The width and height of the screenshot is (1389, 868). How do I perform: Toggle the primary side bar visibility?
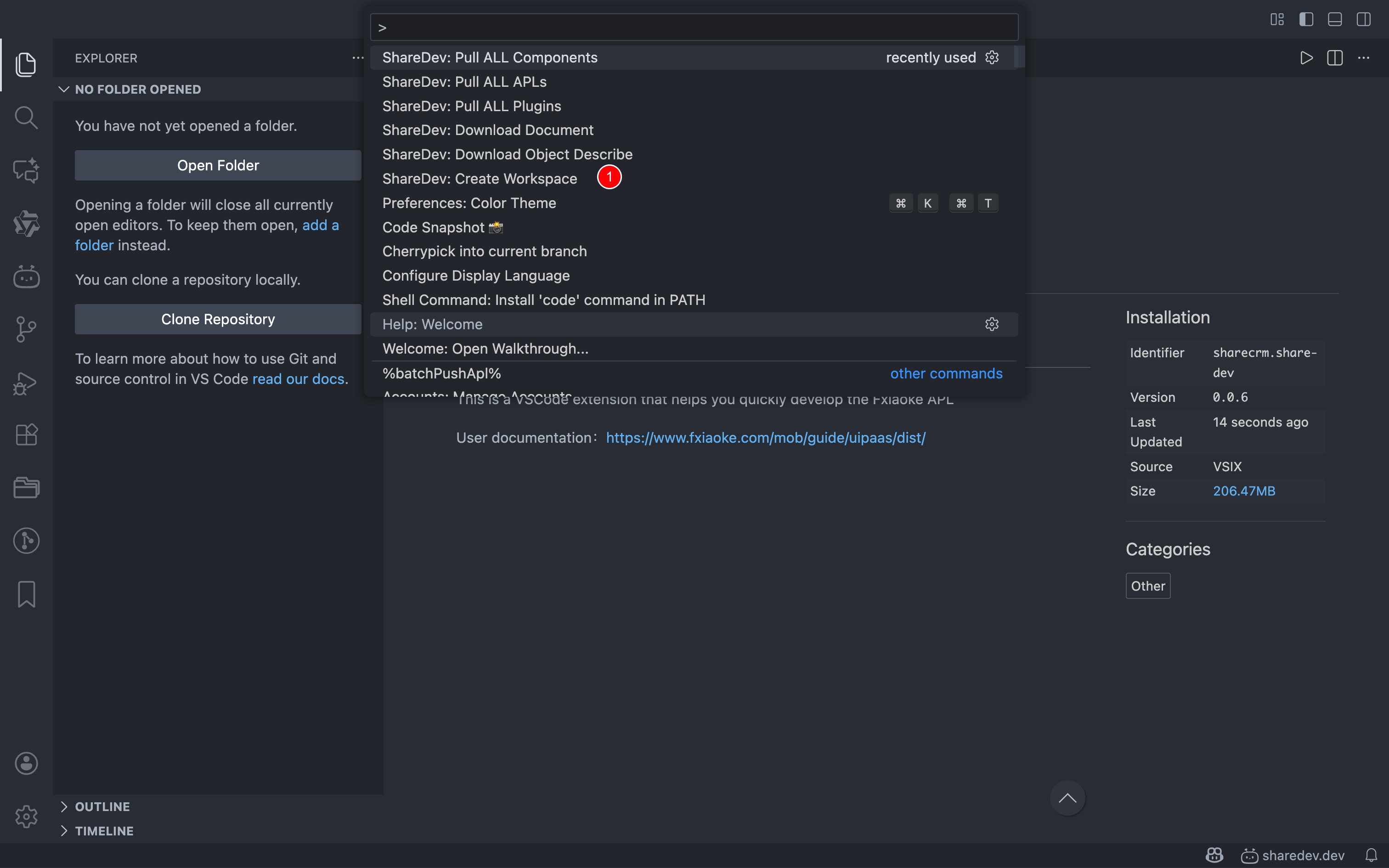coord(1306,19)
